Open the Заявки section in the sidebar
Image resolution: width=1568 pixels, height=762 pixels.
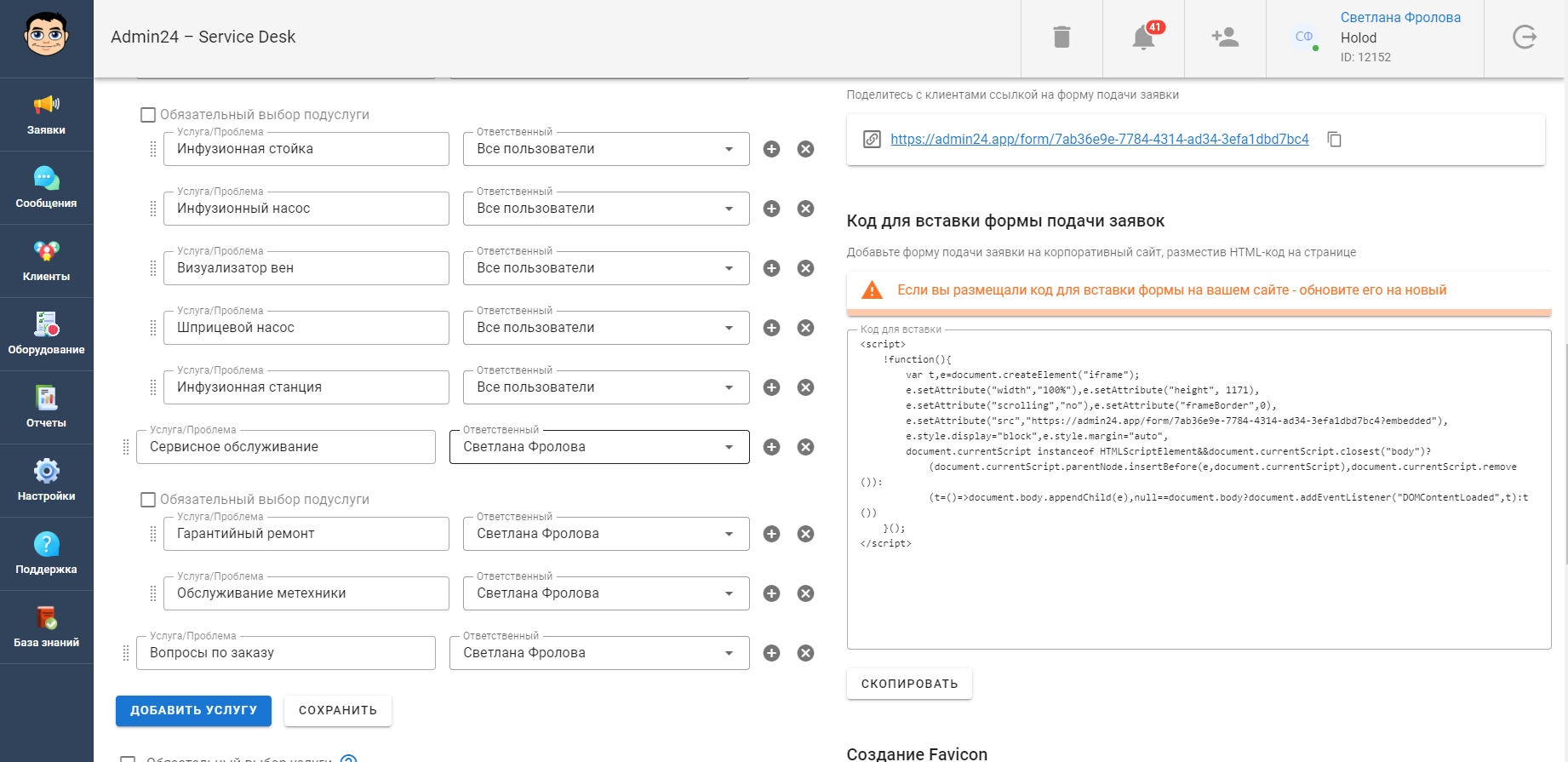46,115
